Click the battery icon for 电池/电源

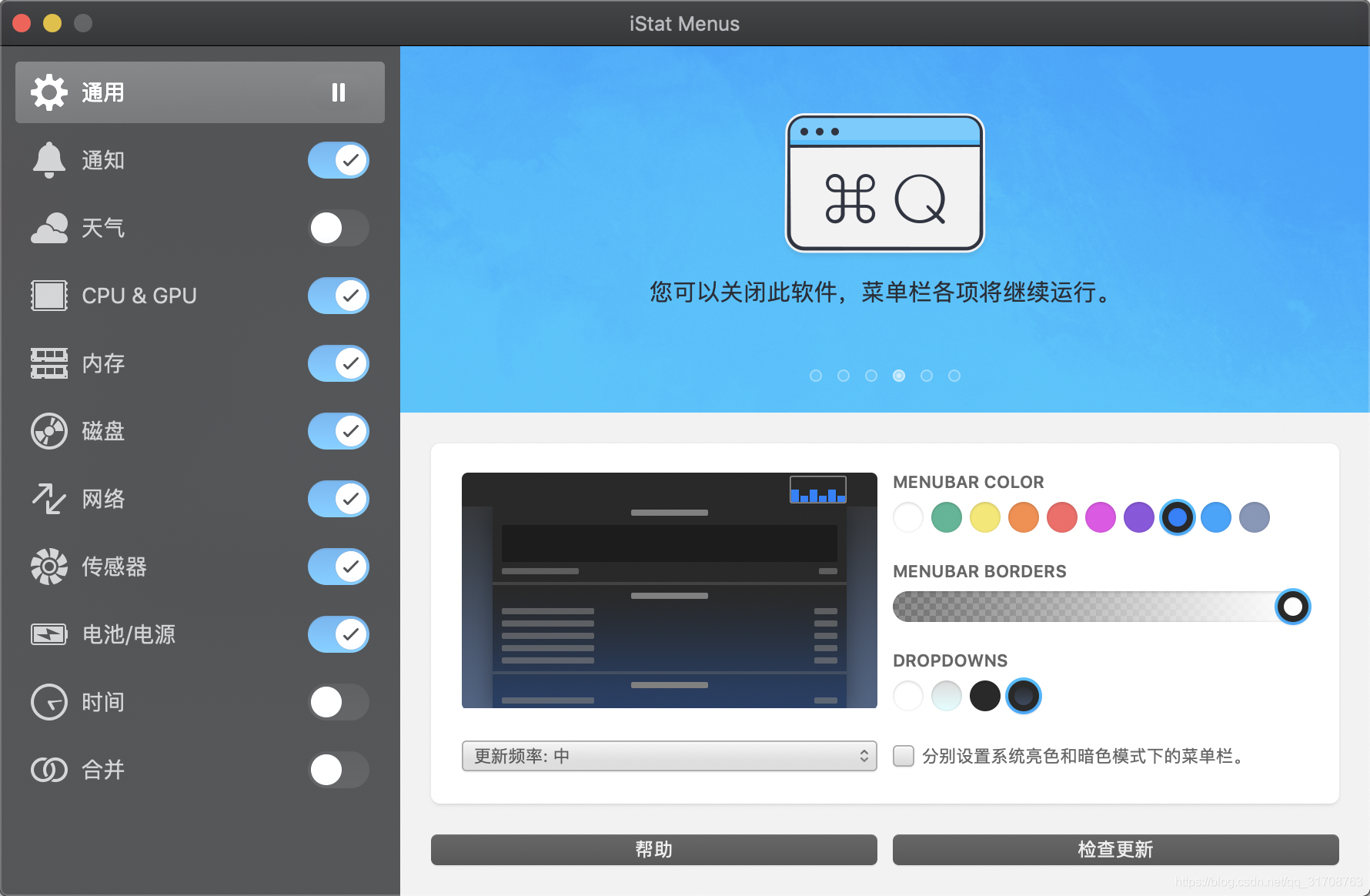(x=49, y=634)
